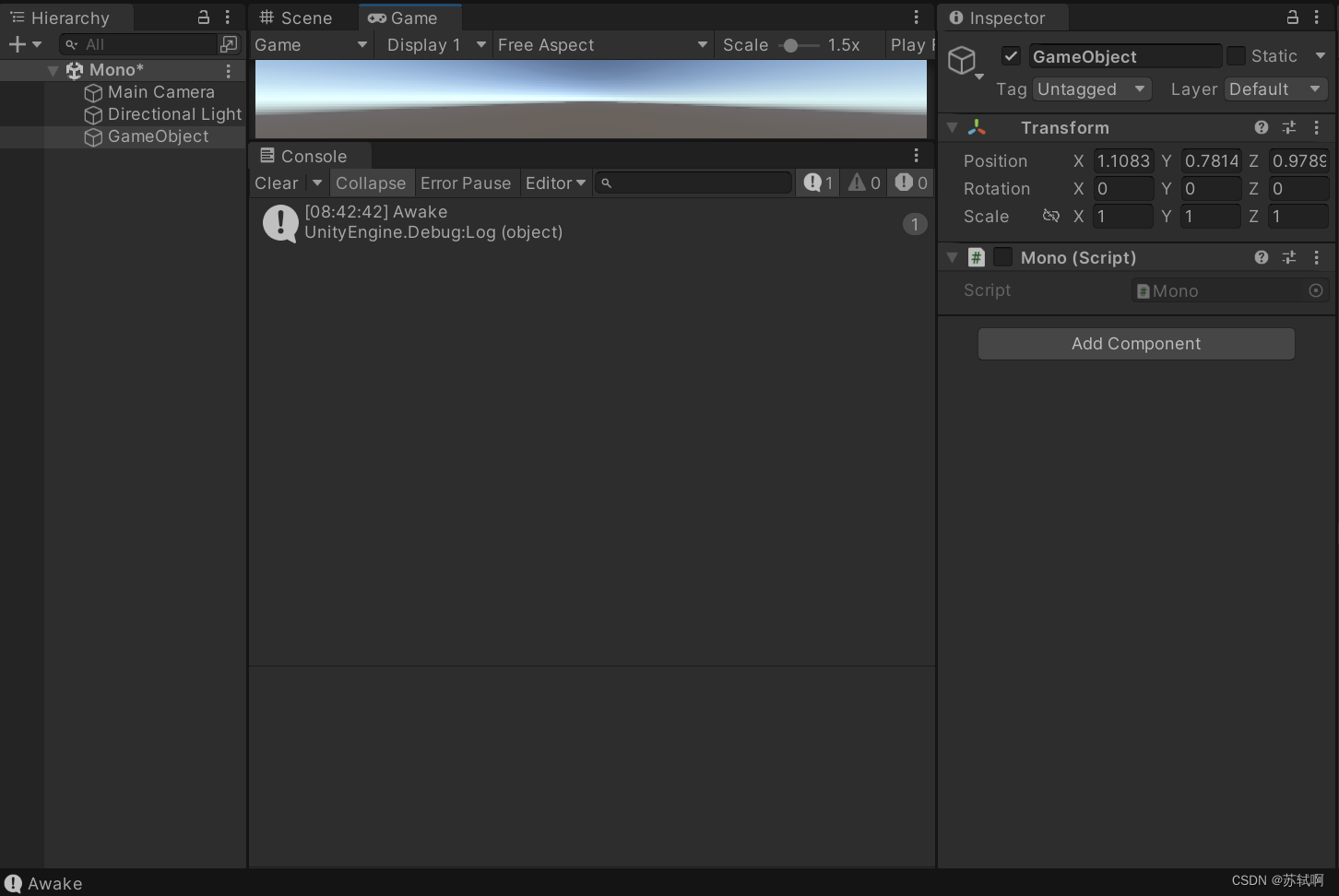Open the Console panel options menu
This screenshot has width=1339, height=896.
click(915, 155)
